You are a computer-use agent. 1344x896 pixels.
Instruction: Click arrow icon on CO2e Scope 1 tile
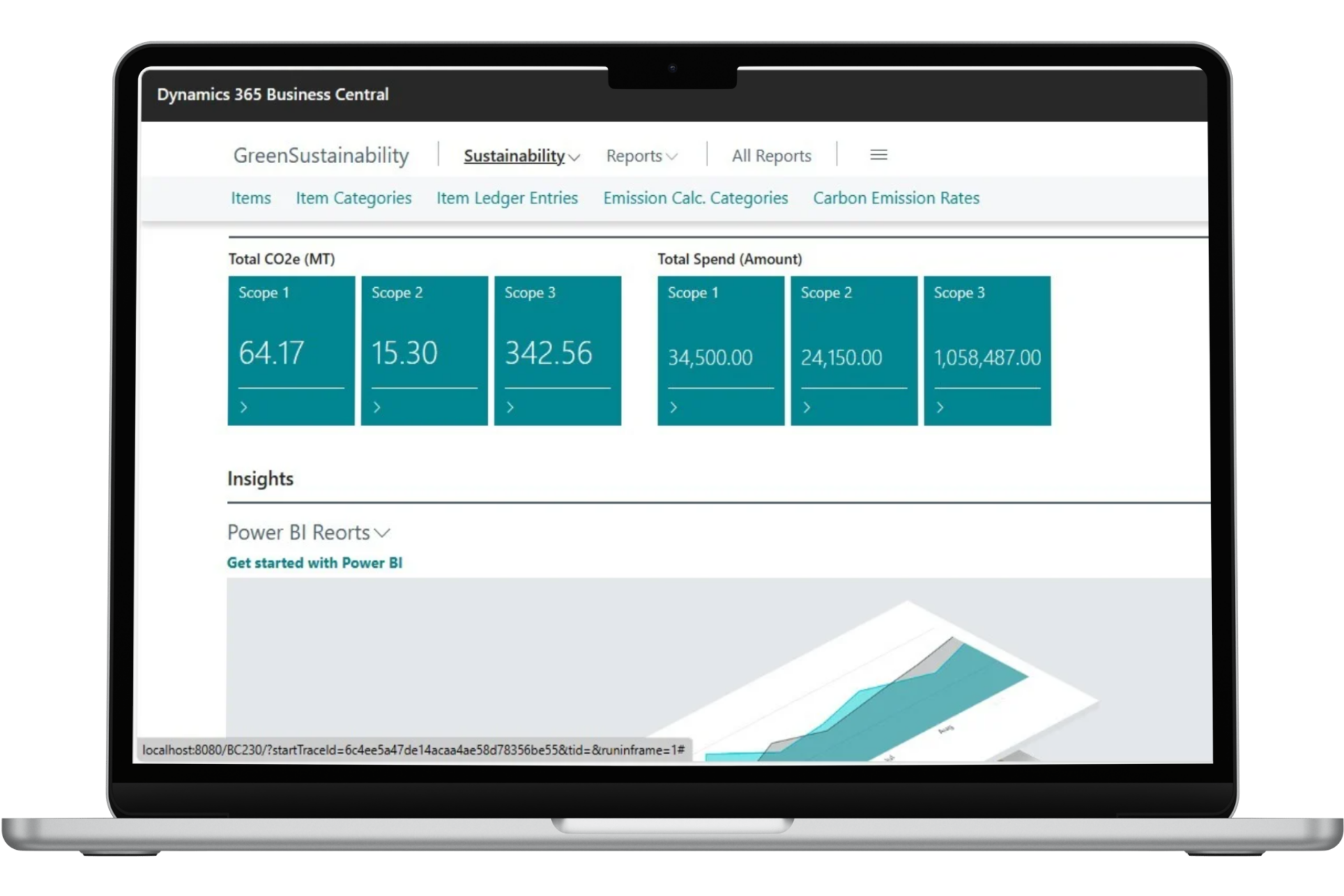pyautogui.click(x=244, y=407)
